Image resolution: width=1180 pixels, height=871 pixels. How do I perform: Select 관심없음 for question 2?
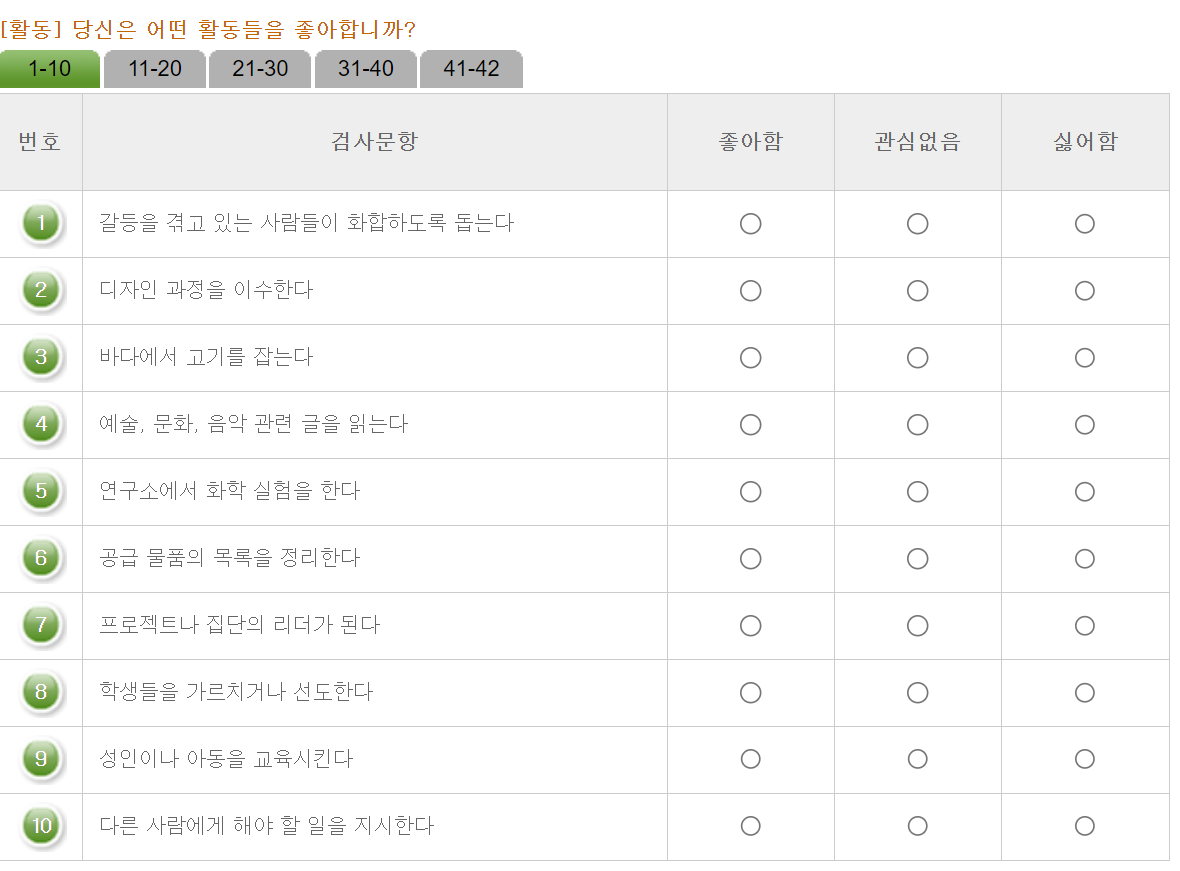point(917,291)
